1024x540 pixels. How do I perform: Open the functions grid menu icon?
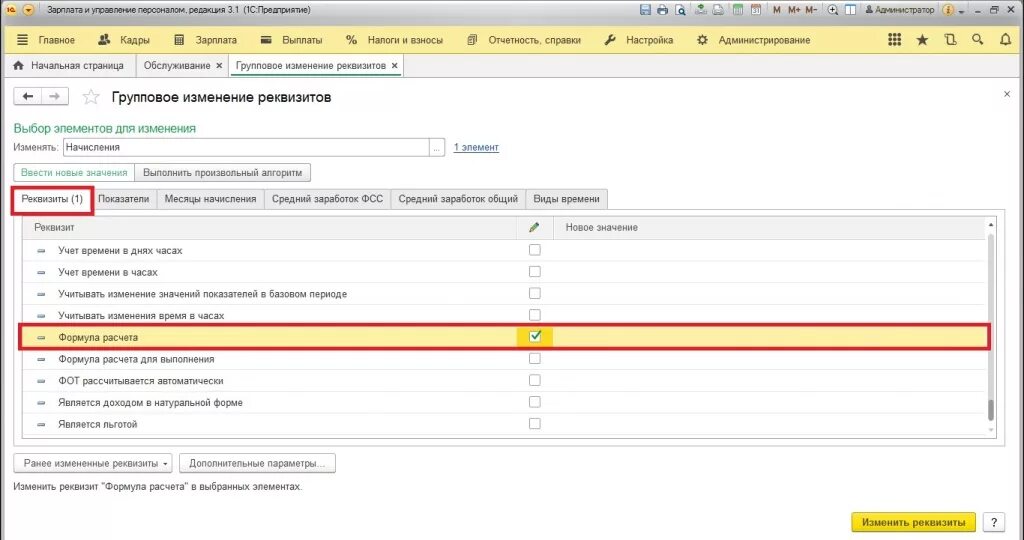click(x=895, y=40)
